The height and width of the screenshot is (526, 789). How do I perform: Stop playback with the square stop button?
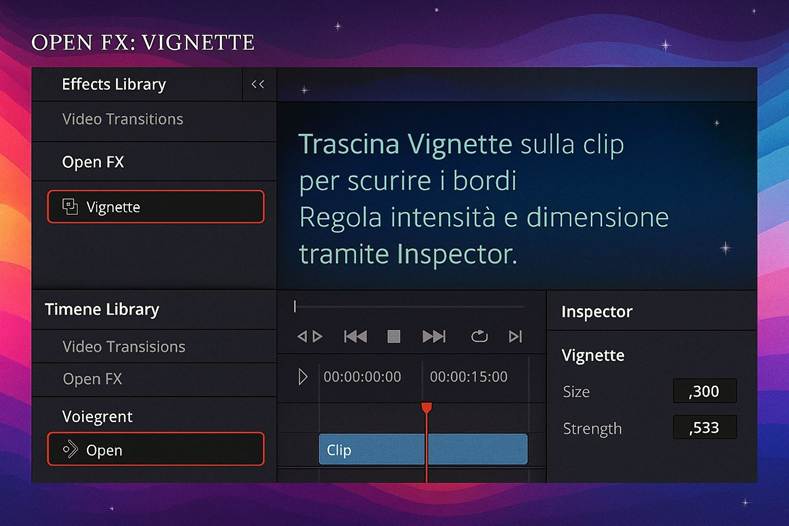[393, 336]
